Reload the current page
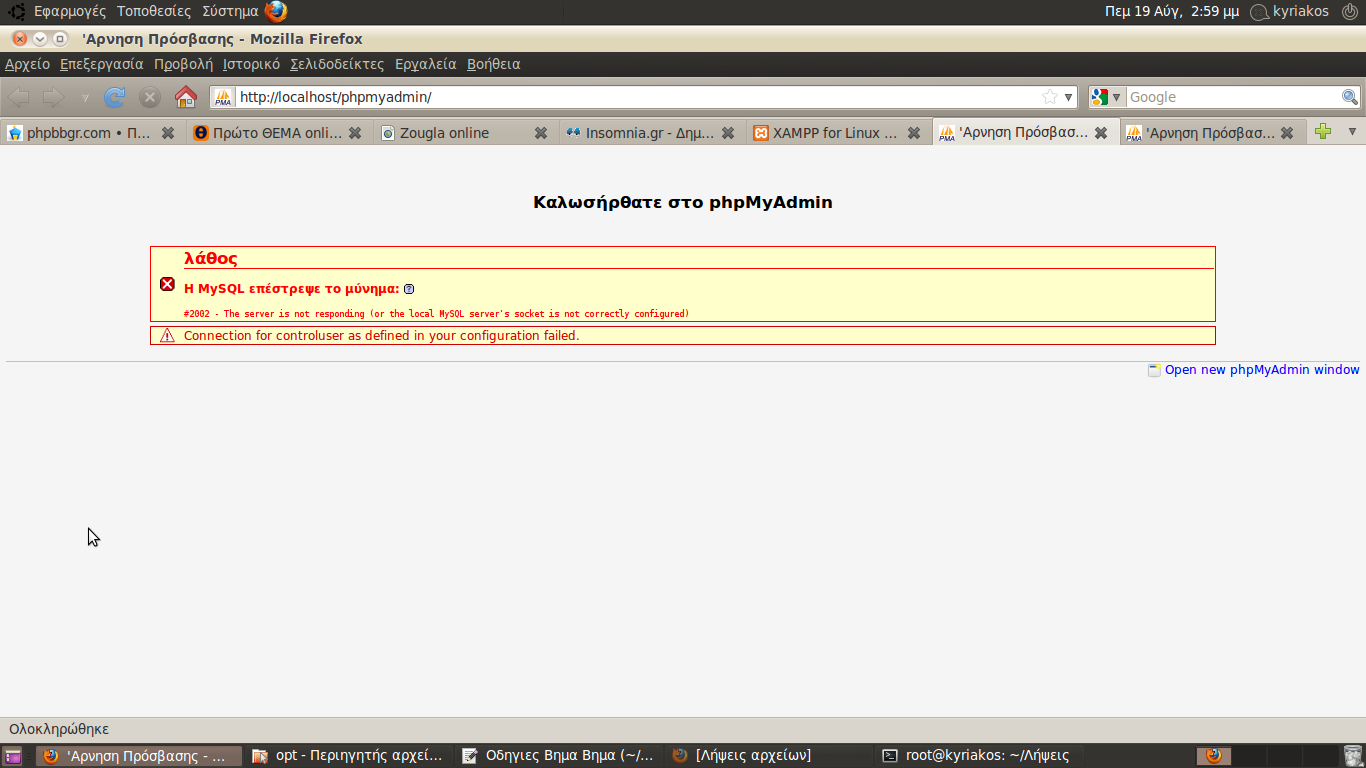 (115, 97)
